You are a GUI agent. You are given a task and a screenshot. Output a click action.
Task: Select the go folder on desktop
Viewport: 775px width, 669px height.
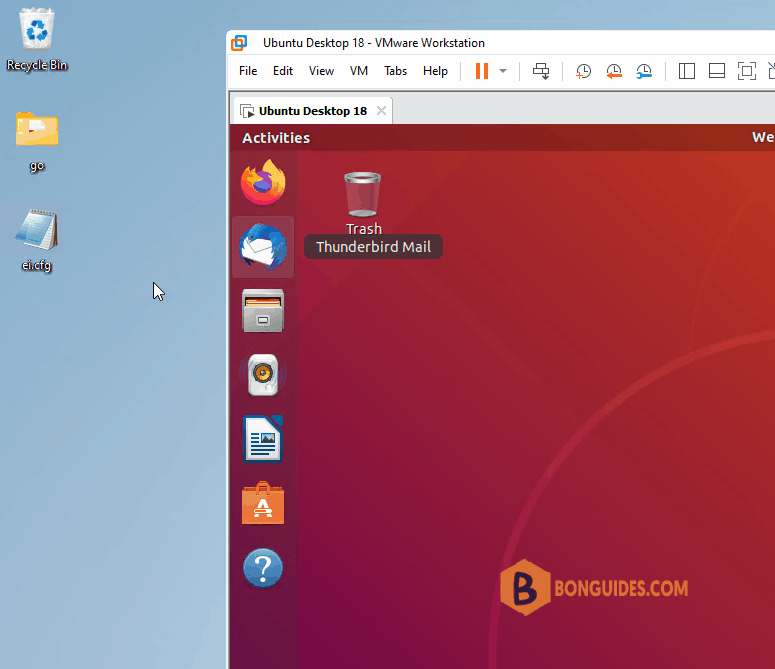point(37,142)
